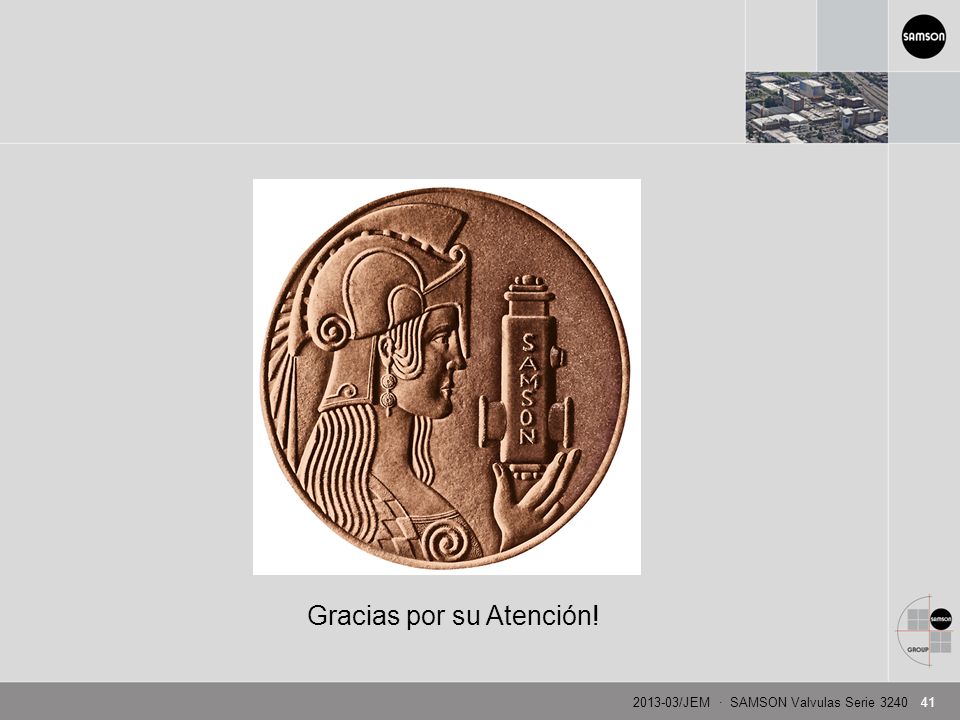The image size is (960, 720).
Task: Click the SAMSON round logo at top right
Action: [924, 36]
